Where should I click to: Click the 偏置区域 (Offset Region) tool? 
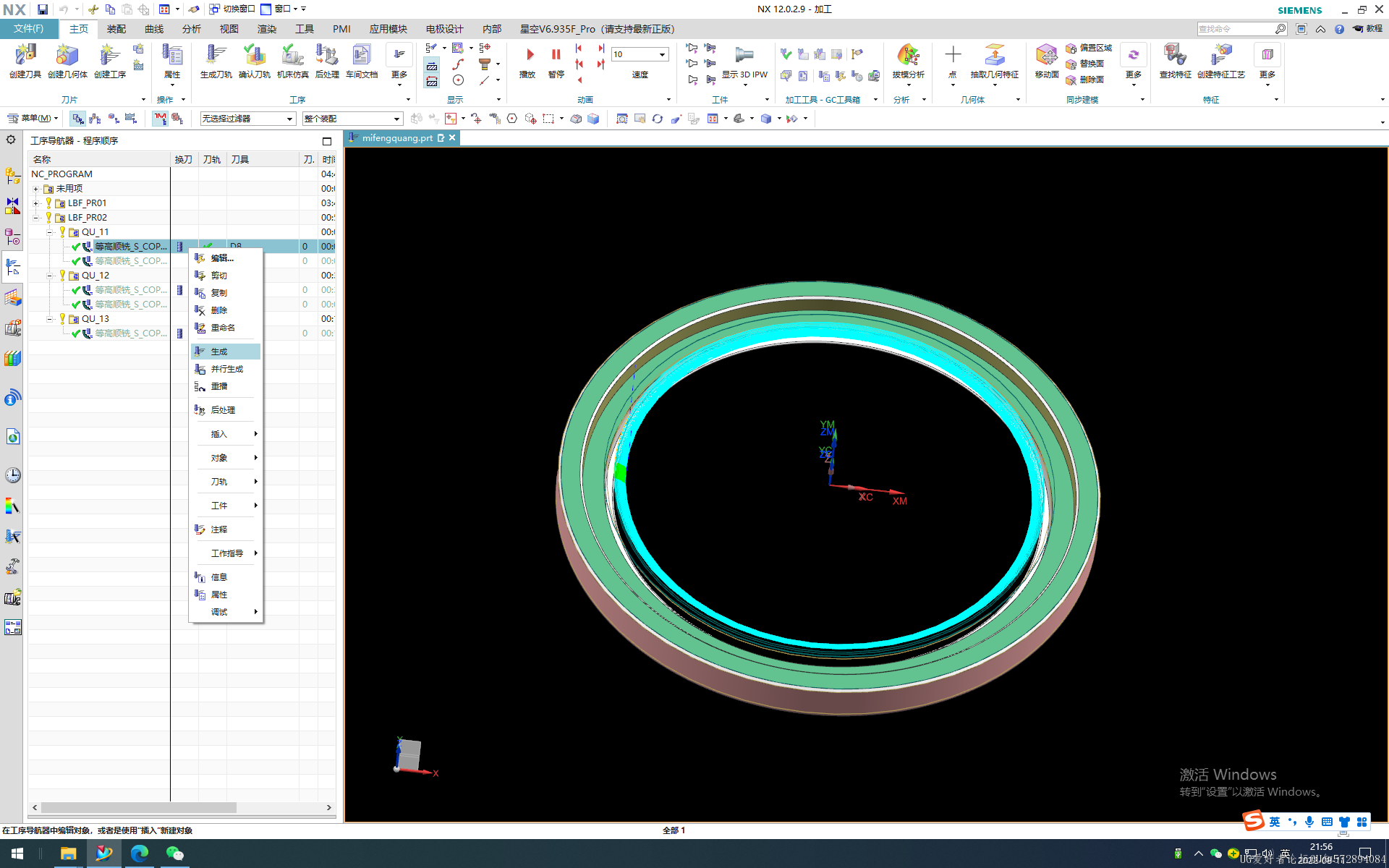1089,48
